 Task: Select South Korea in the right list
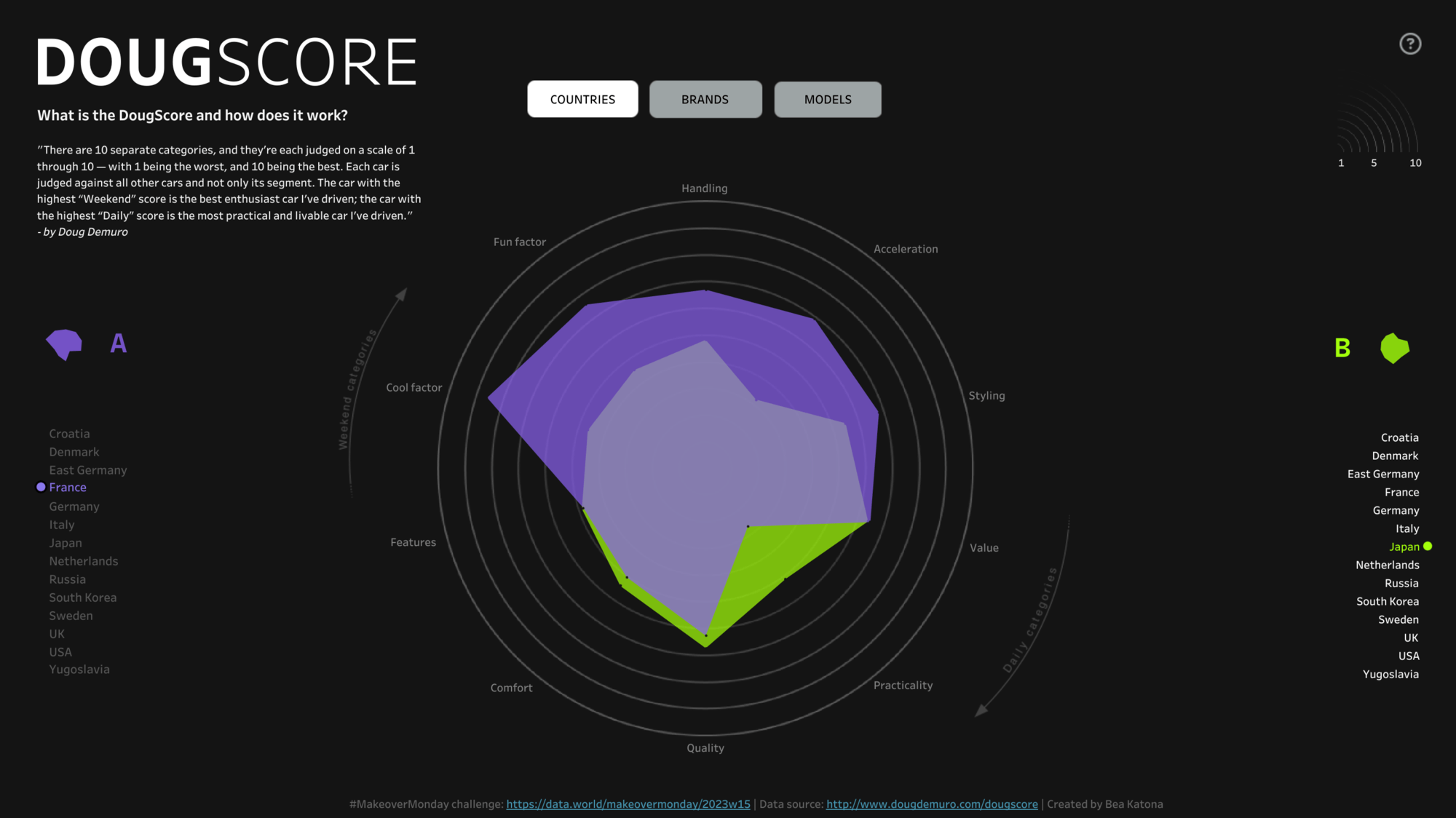(x=1387, y=602)
